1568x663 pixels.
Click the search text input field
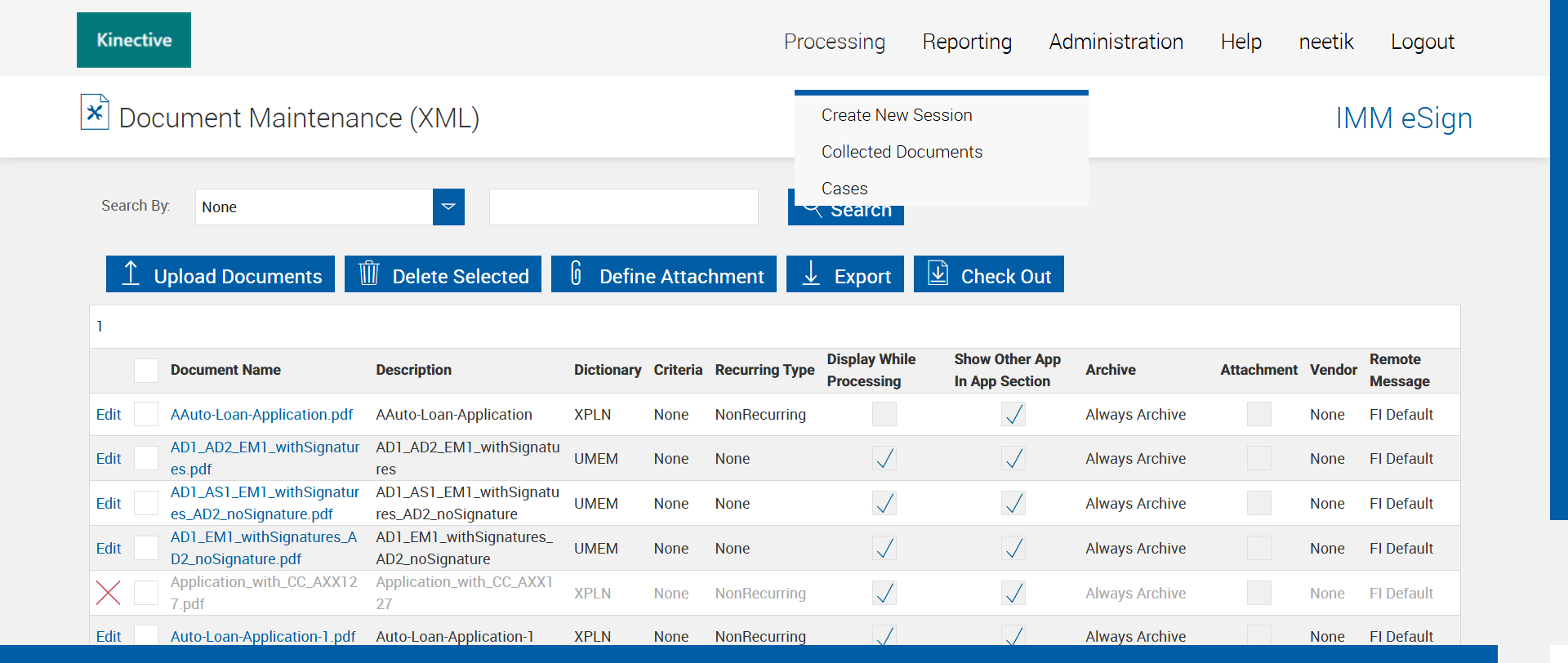(x=623, y=207)
